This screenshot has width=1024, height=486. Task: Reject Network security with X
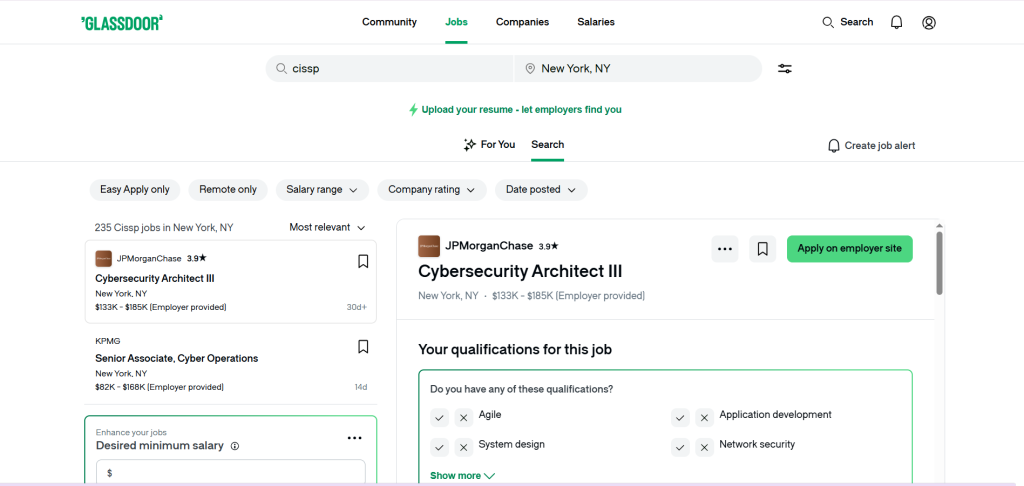point(704,447)
